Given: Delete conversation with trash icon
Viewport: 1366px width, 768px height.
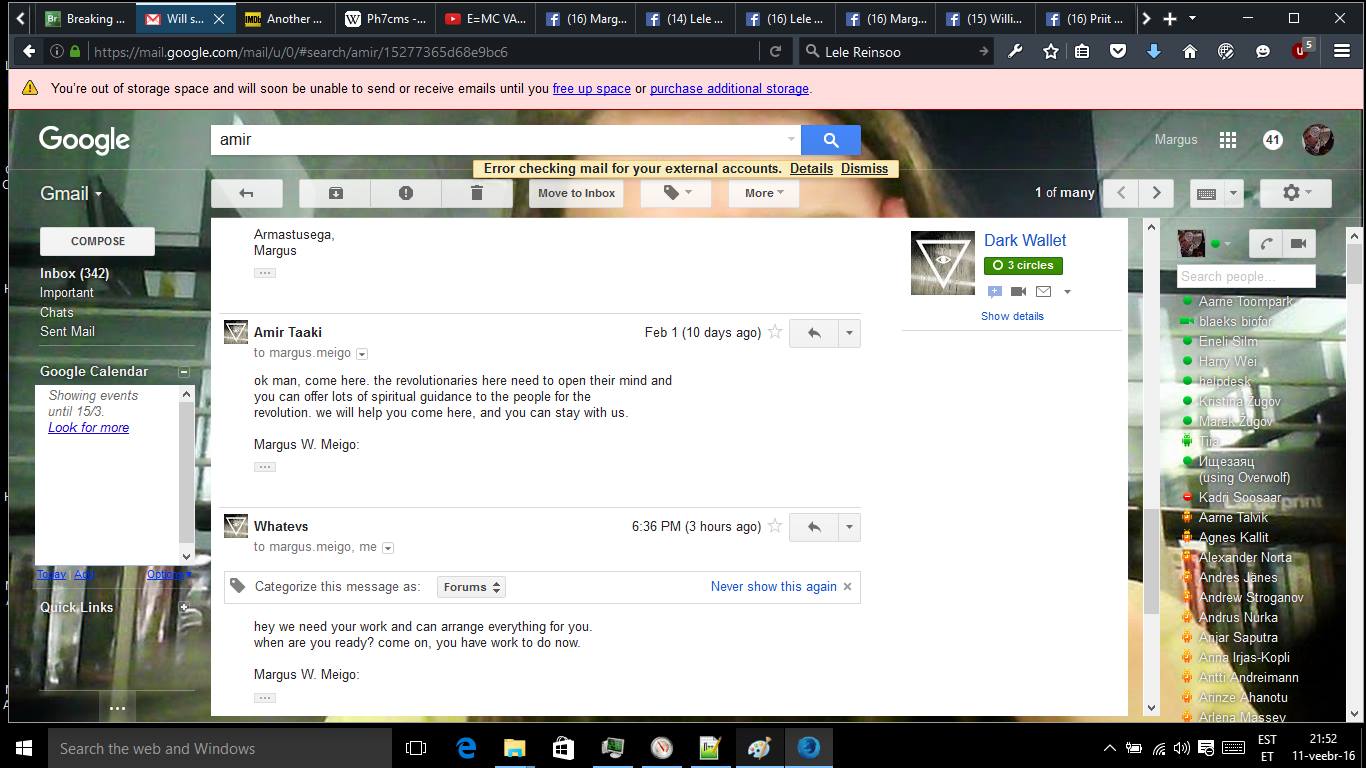Looking at the screenshot, I should click(477, 193).
